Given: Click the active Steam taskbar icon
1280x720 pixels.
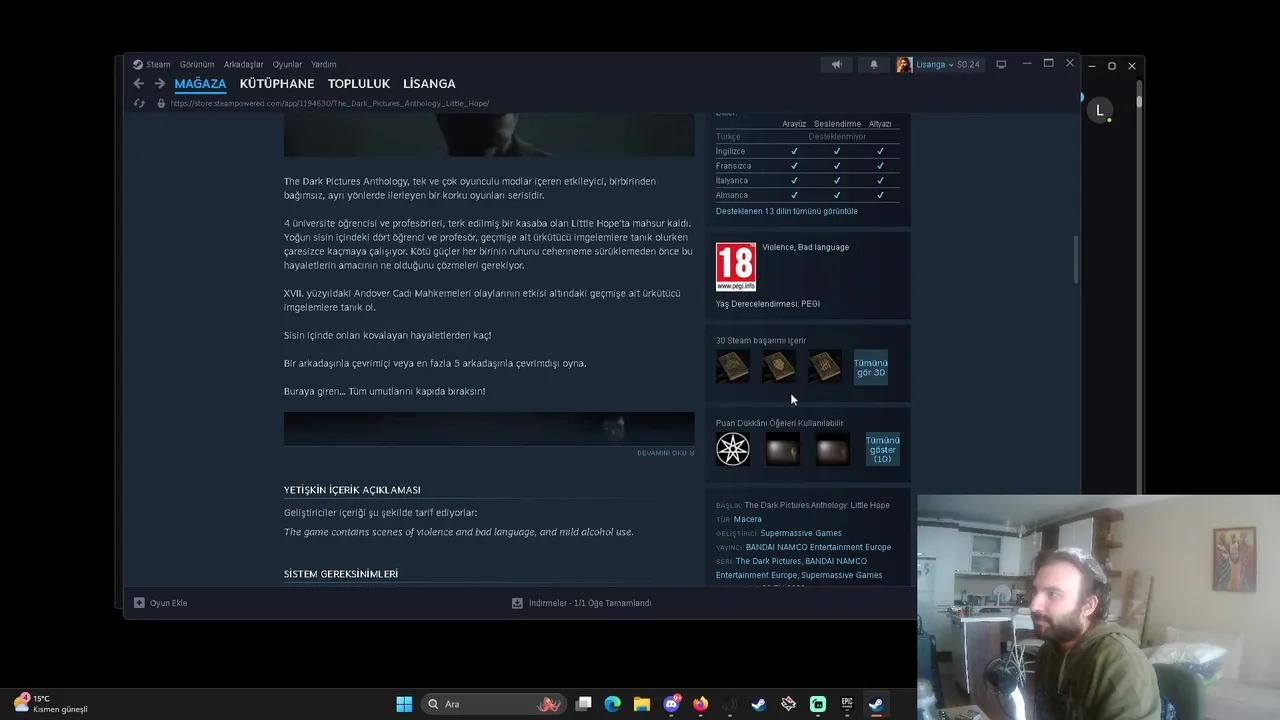Looking at the screenshot, I should (876, 704).
